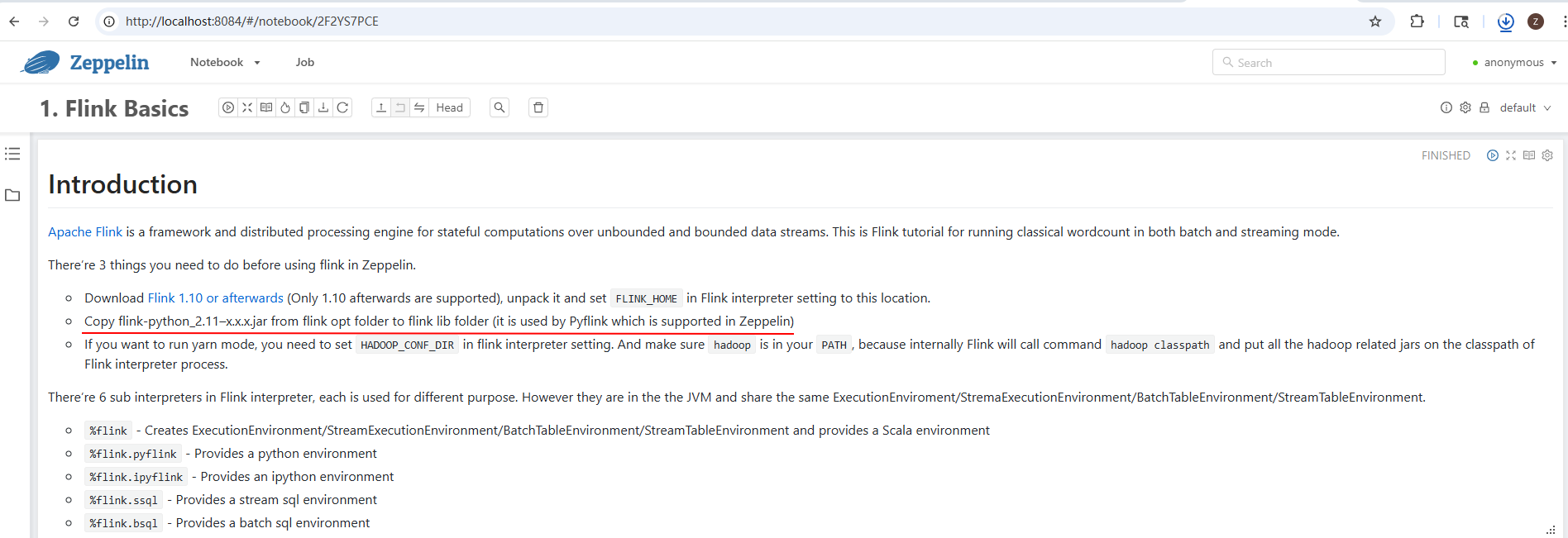This screenshot has height=538, width=1568.
Task: Run all paragraphs in the notebook
Action: click(x=228, y=107)
